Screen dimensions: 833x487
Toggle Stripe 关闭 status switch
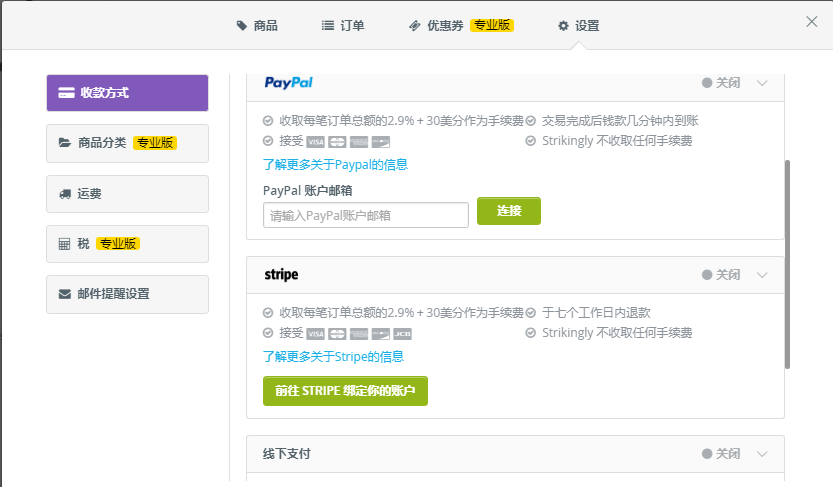tap(721, 275)
